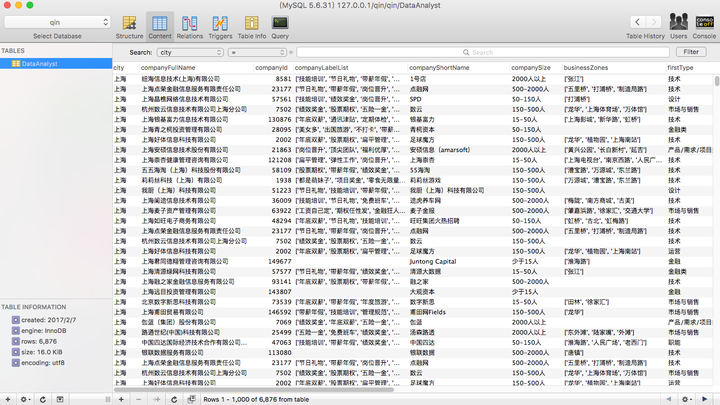Screen dimensions: 720x405
Task: Expand the city search field dropdown
Action: 190,52
